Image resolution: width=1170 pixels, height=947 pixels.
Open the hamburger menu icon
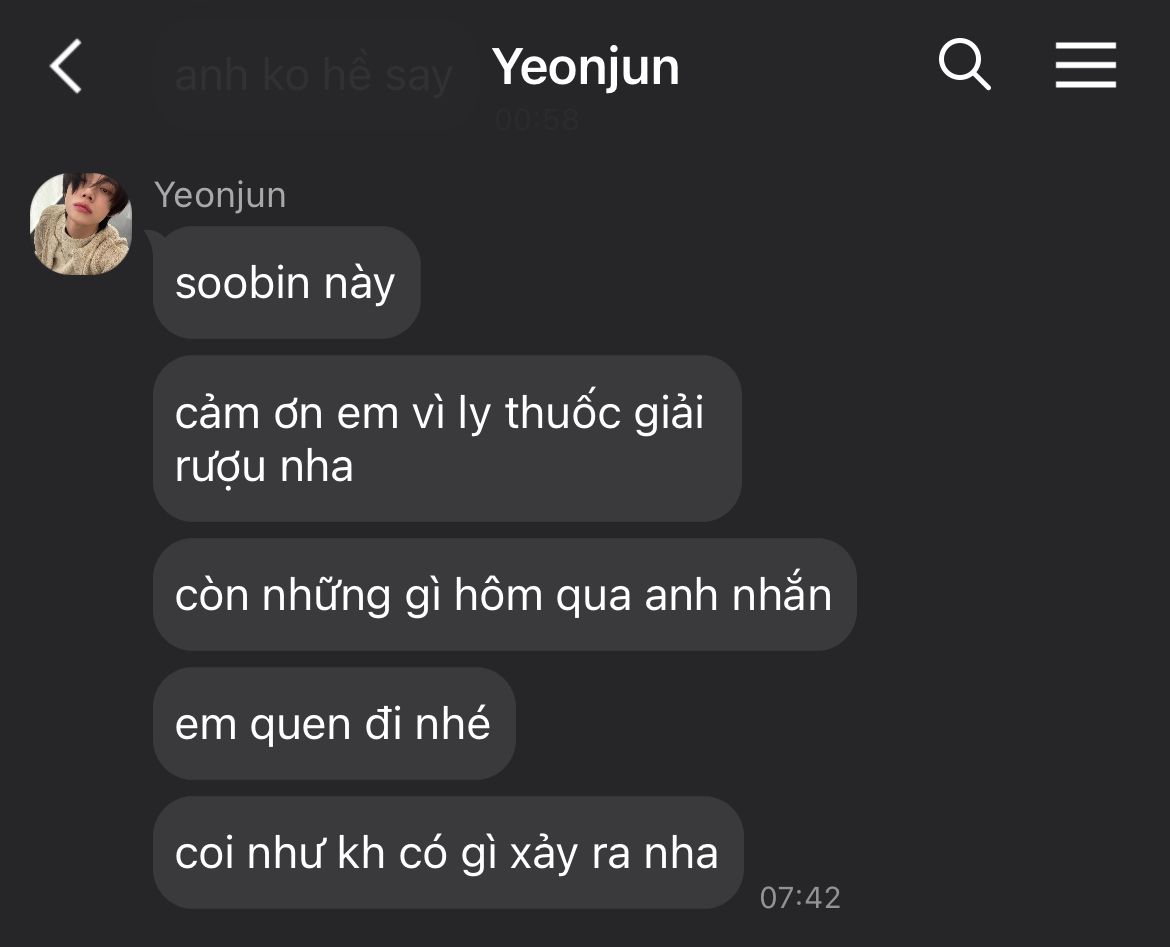pyautogui.click(x=1086, y=65)
